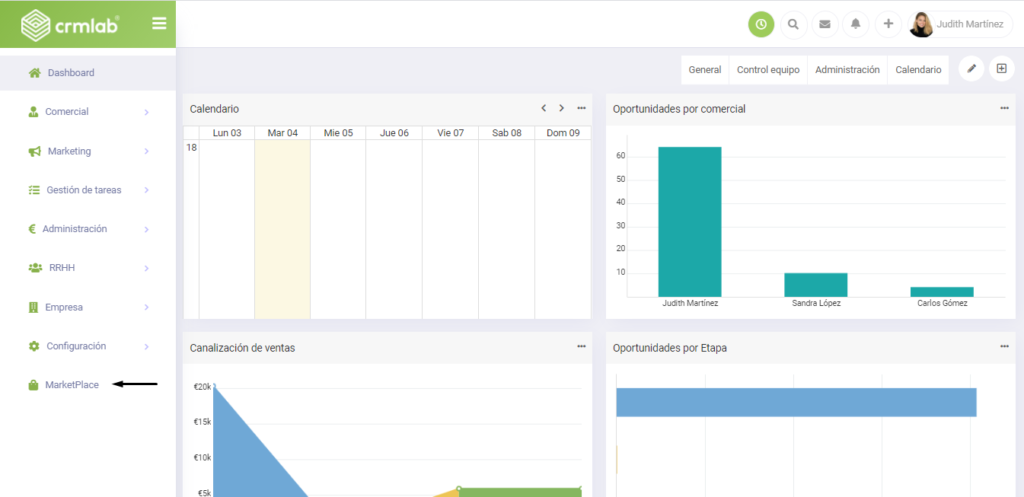Open the green clock time tracker

[761, 24]
